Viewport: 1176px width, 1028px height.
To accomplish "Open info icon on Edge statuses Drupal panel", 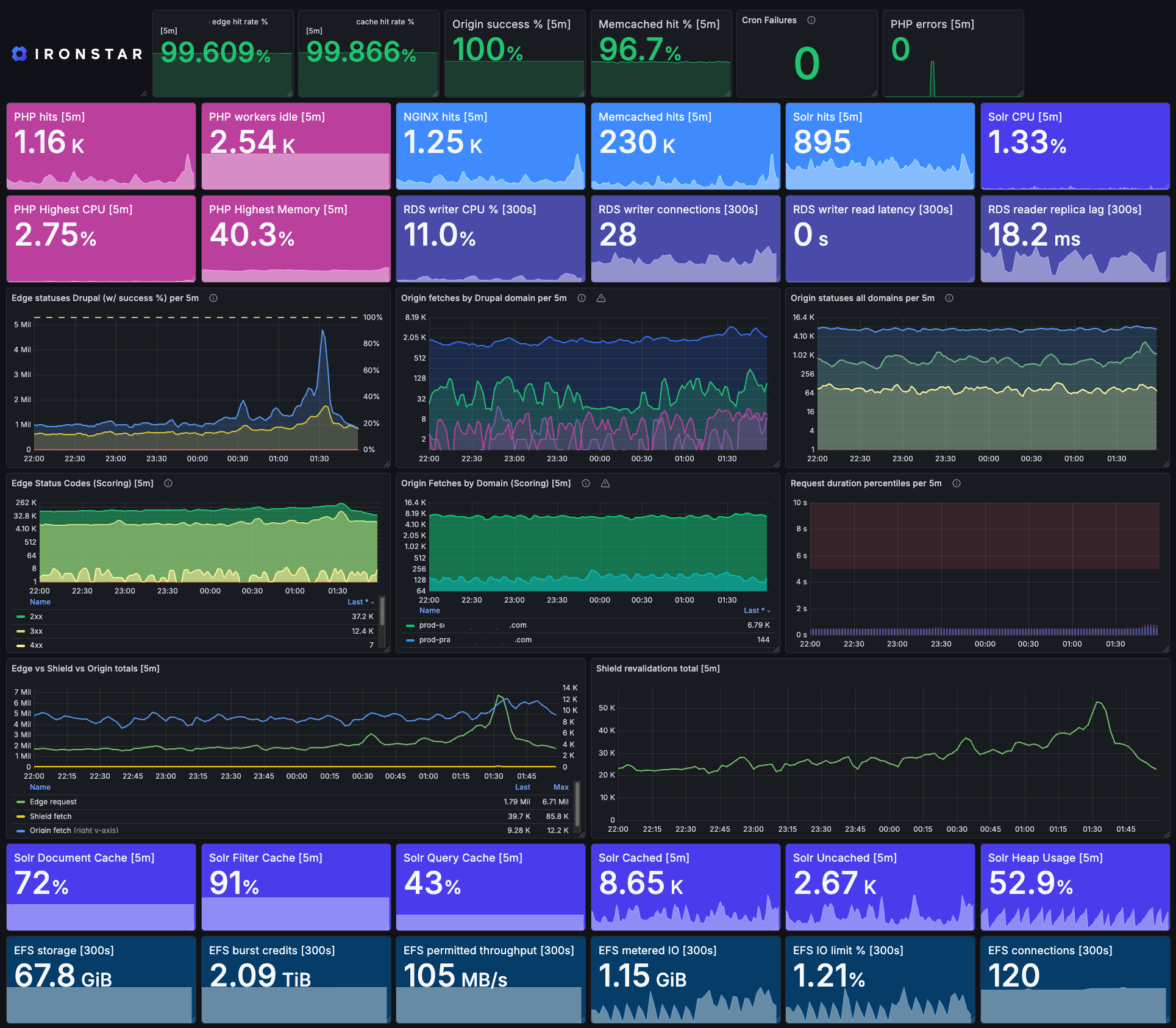I will coord(213,298).
